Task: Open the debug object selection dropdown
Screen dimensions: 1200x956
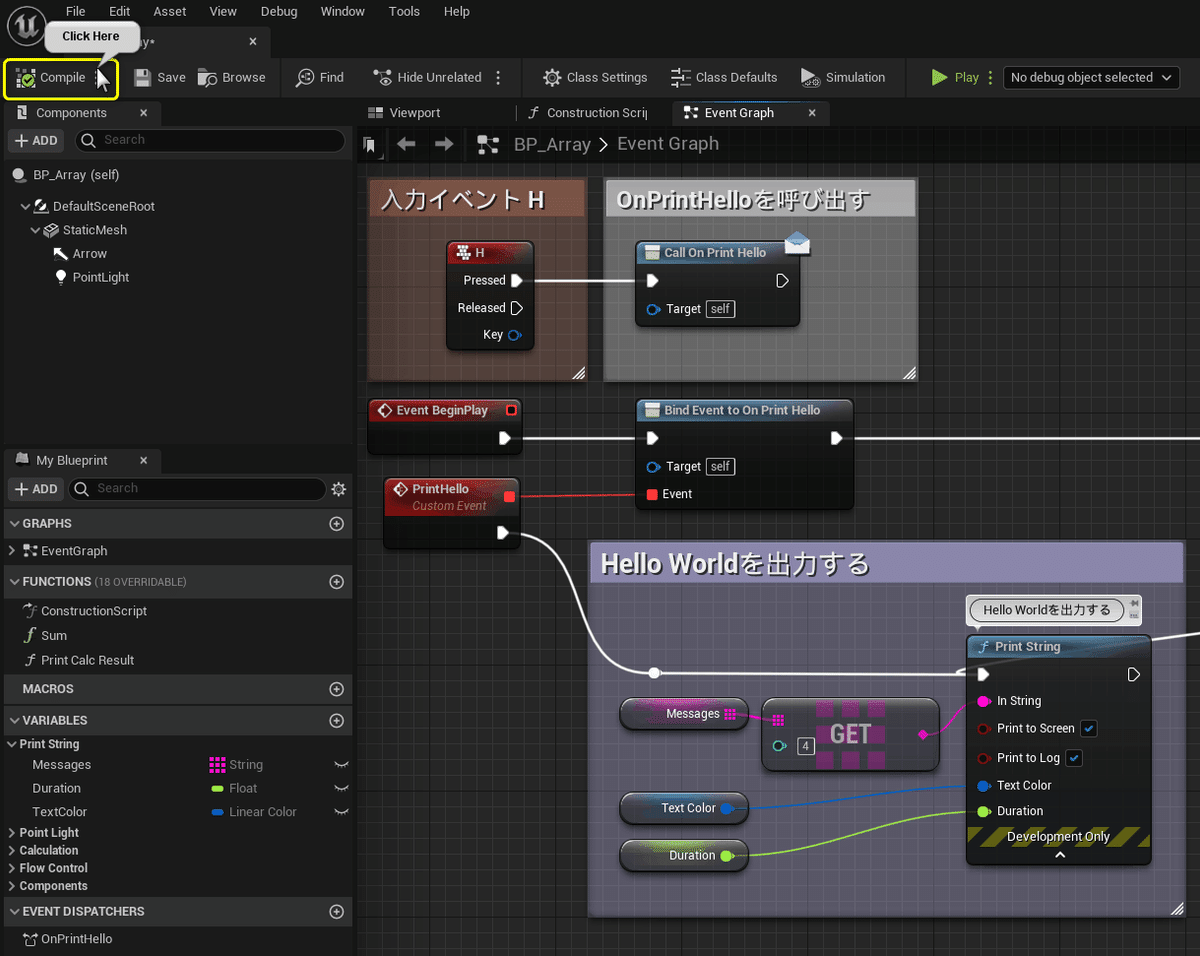Action: 1091,78
